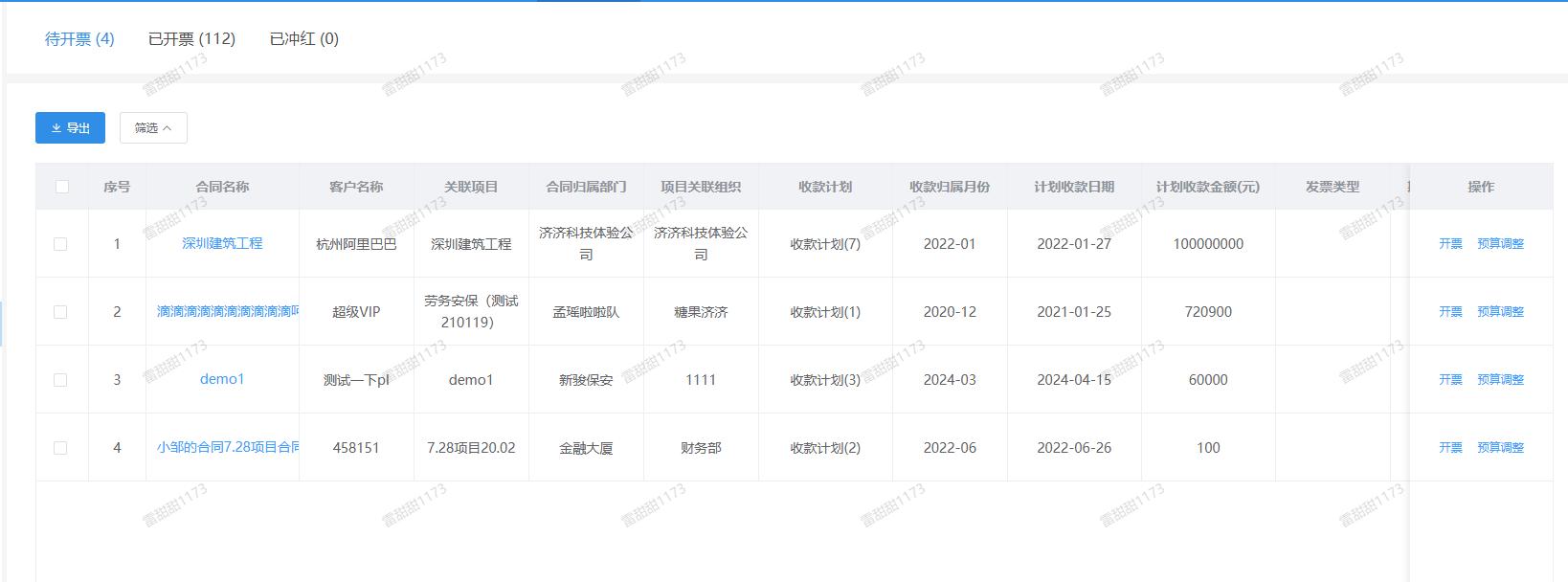Click the 序号 column header

click(117, 187)
